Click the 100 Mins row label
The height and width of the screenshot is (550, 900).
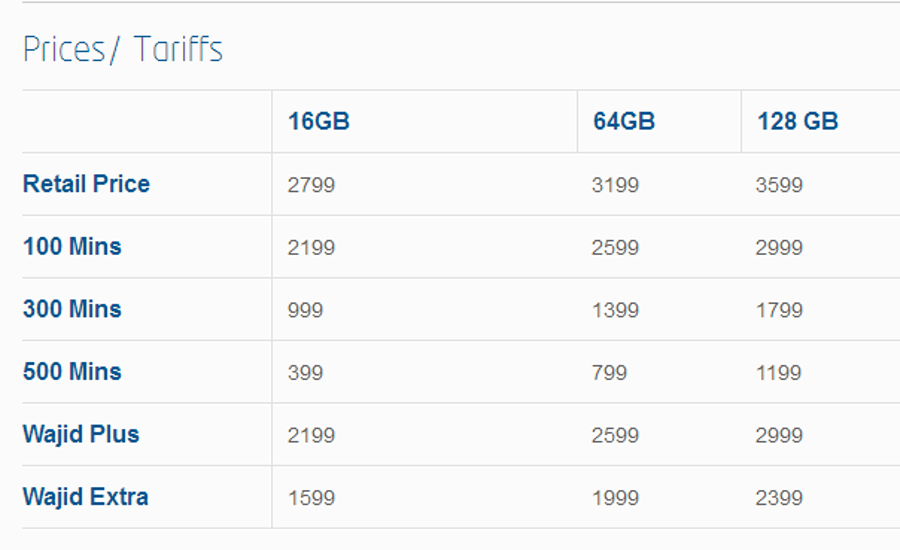click(x=72, y=246)
